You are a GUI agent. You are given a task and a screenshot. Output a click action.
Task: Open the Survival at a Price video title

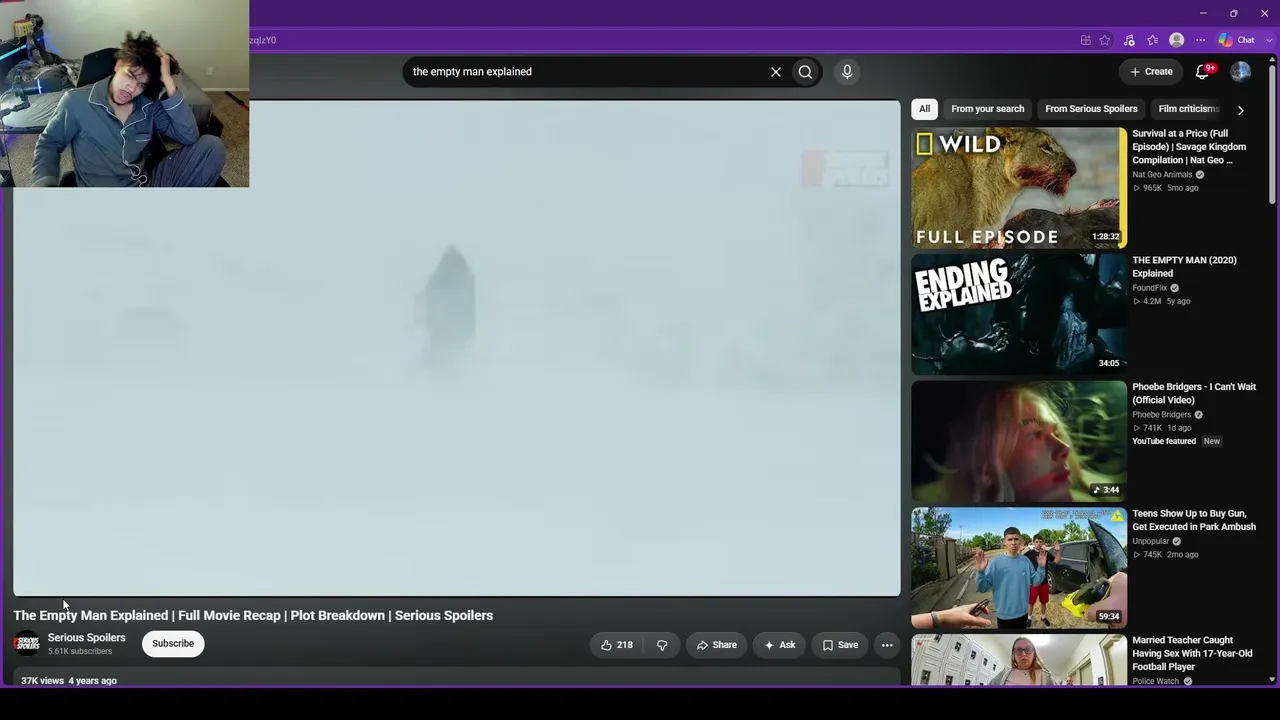click(x=1189, y=146)
